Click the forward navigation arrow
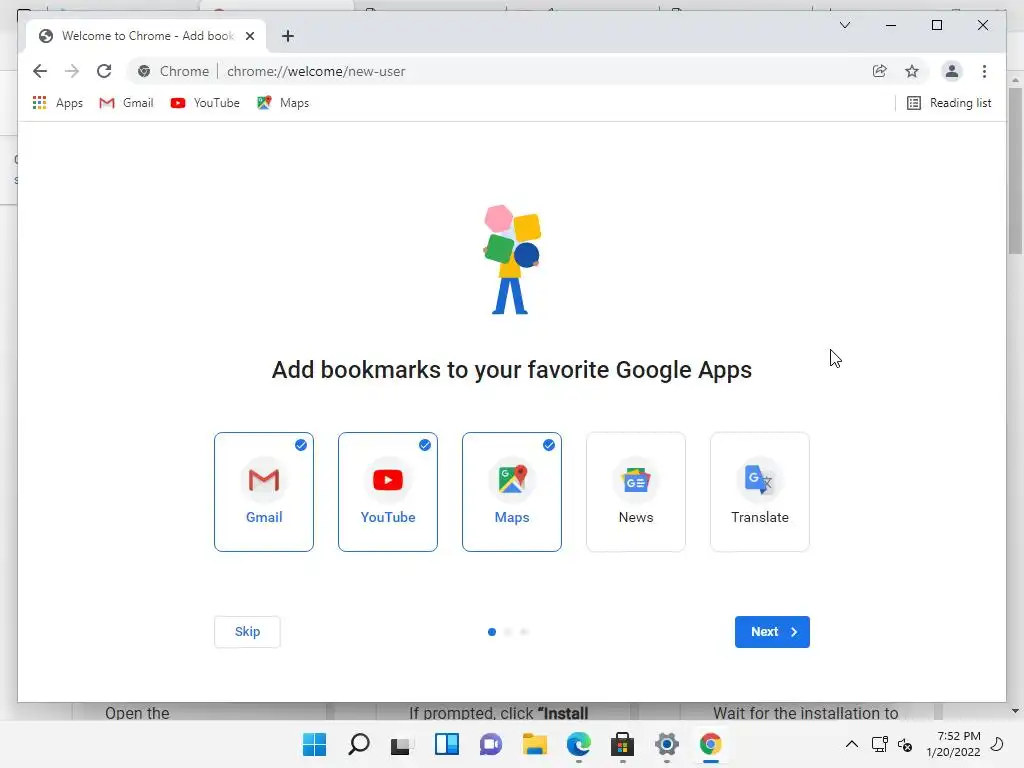1024x768 pixels. (x=72, y=71)
